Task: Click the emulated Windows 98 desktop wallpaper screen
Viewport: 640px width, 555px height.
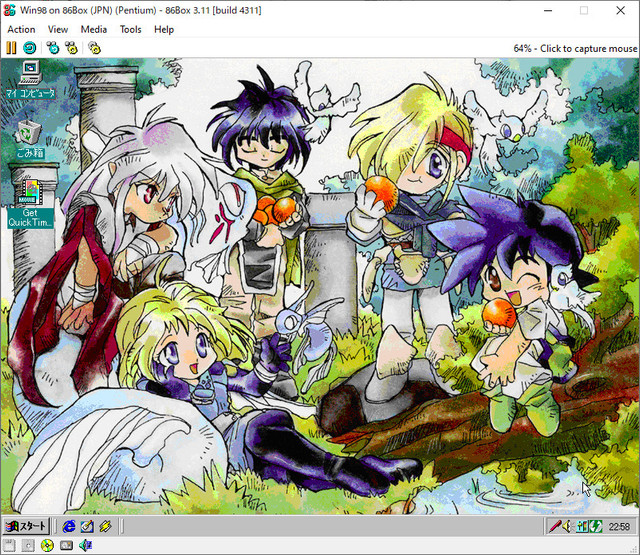Action: click(320, 286)
